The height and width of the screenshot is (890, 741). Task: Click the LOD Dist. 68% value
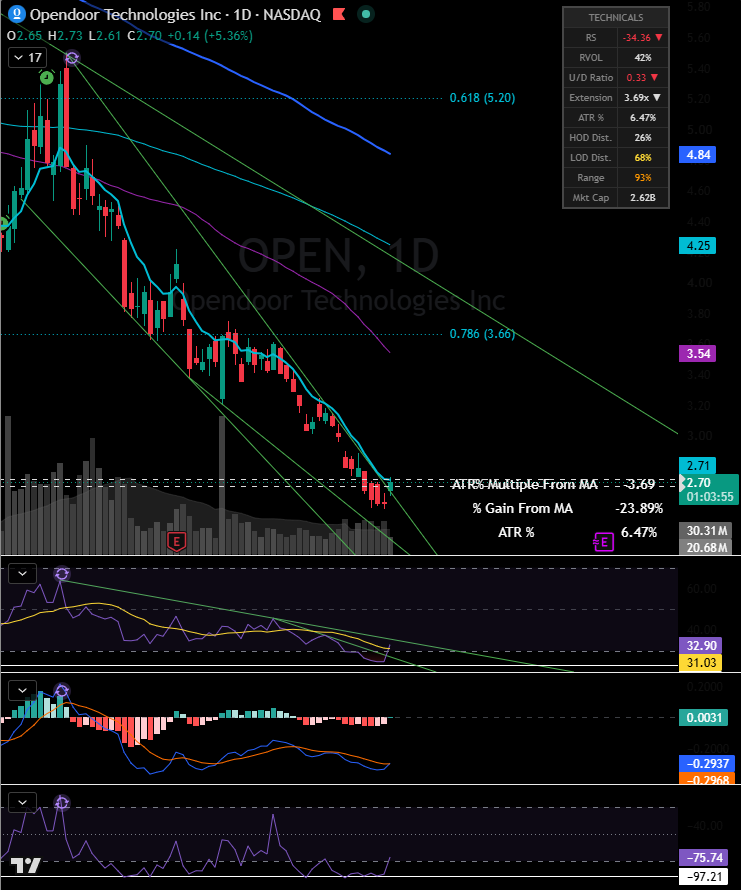(643, 157)
